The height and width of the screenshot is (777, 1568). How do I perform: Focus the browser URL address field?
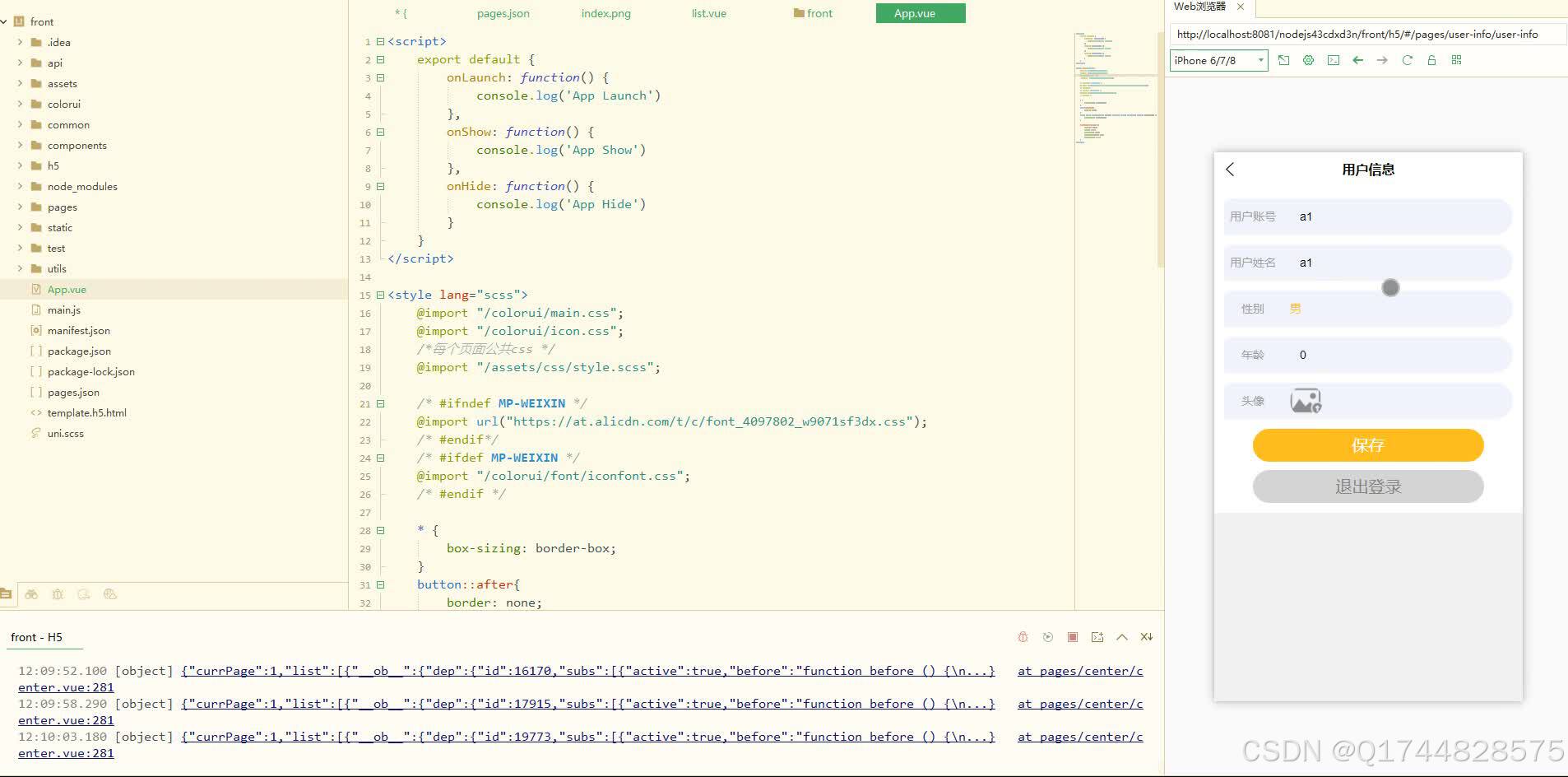[x=1367, y=34]
